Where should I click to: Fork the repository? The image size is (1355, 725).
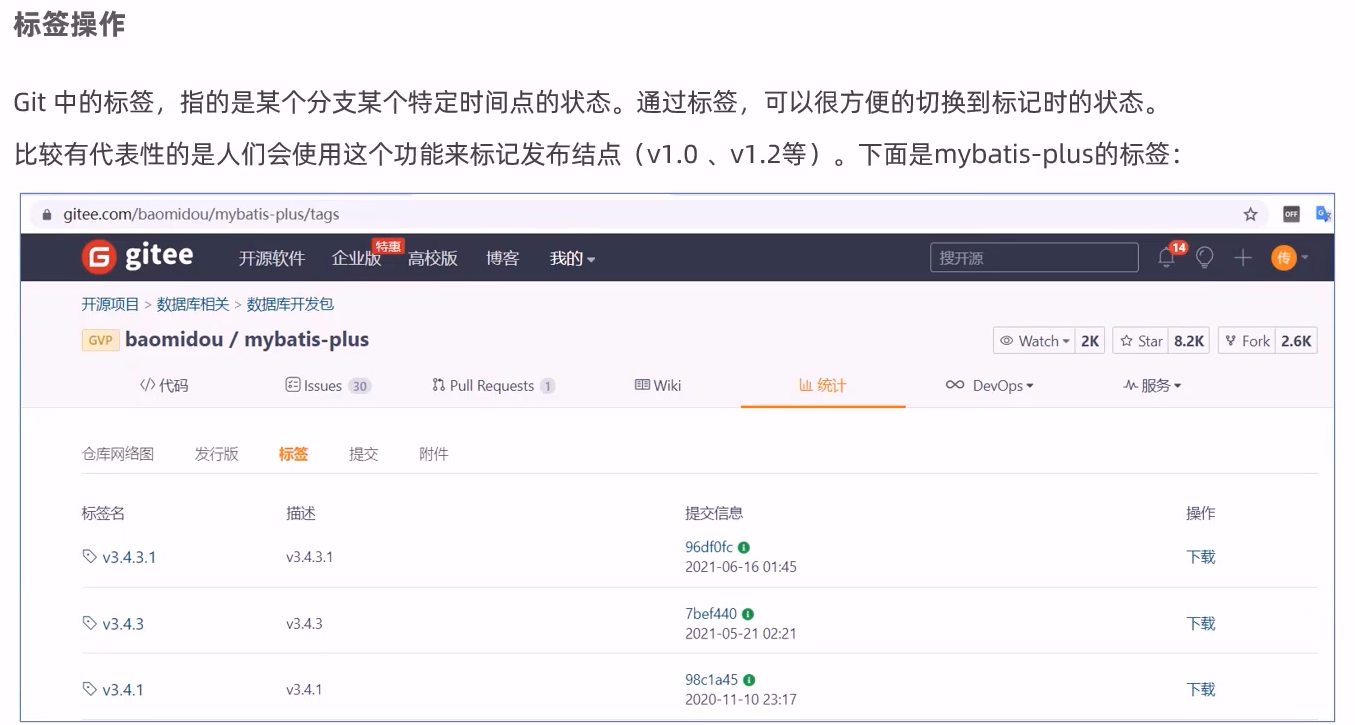(1246, 341)
